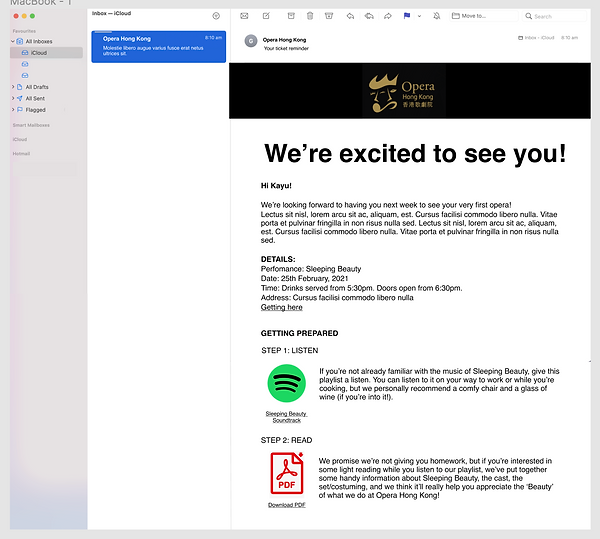Click the Get Mail envelope icon
The height and width of the screenshot is (539, 600).
coord(244,16)
